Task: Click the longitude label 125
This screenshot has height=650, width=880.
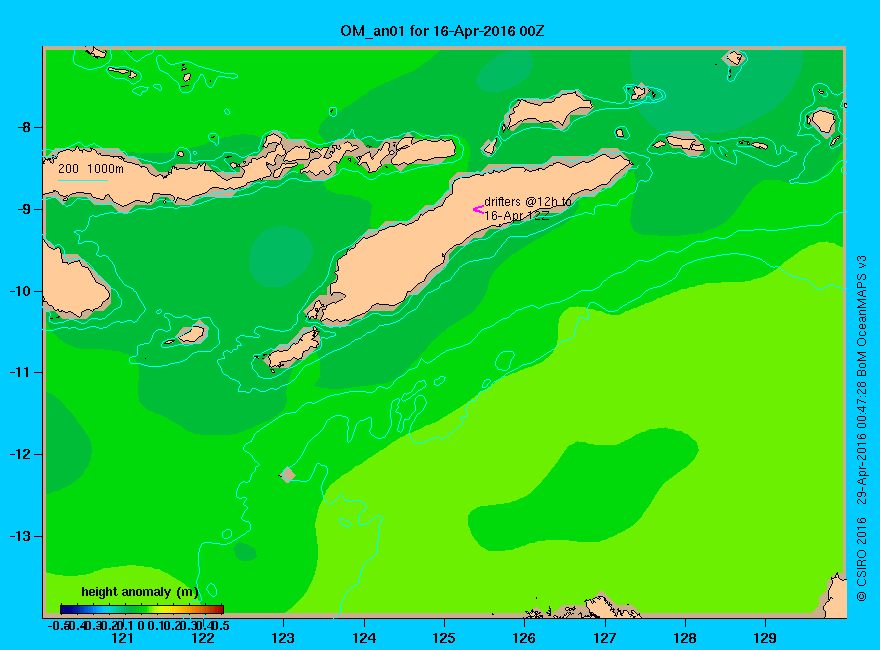Action: pos(444,638)
